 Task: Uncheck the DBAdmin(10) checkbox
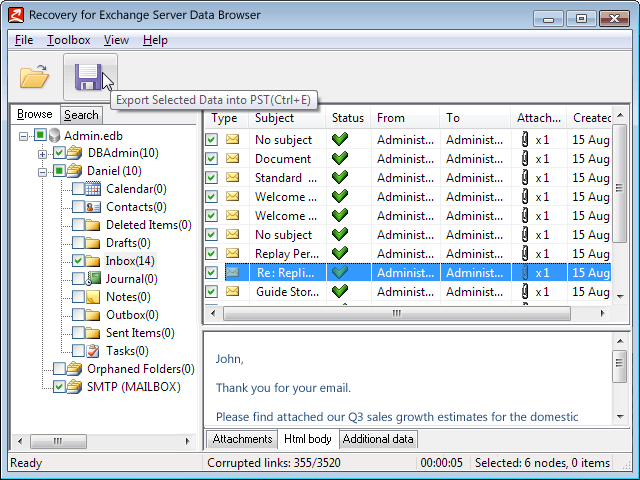59,153
